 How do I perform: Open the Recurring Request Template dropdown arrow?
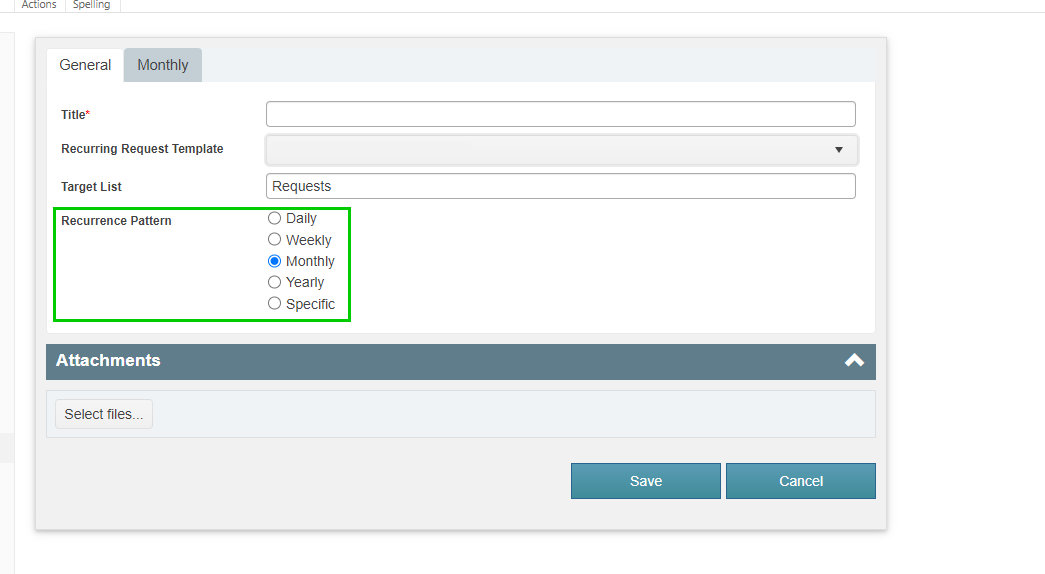(838, 150)
